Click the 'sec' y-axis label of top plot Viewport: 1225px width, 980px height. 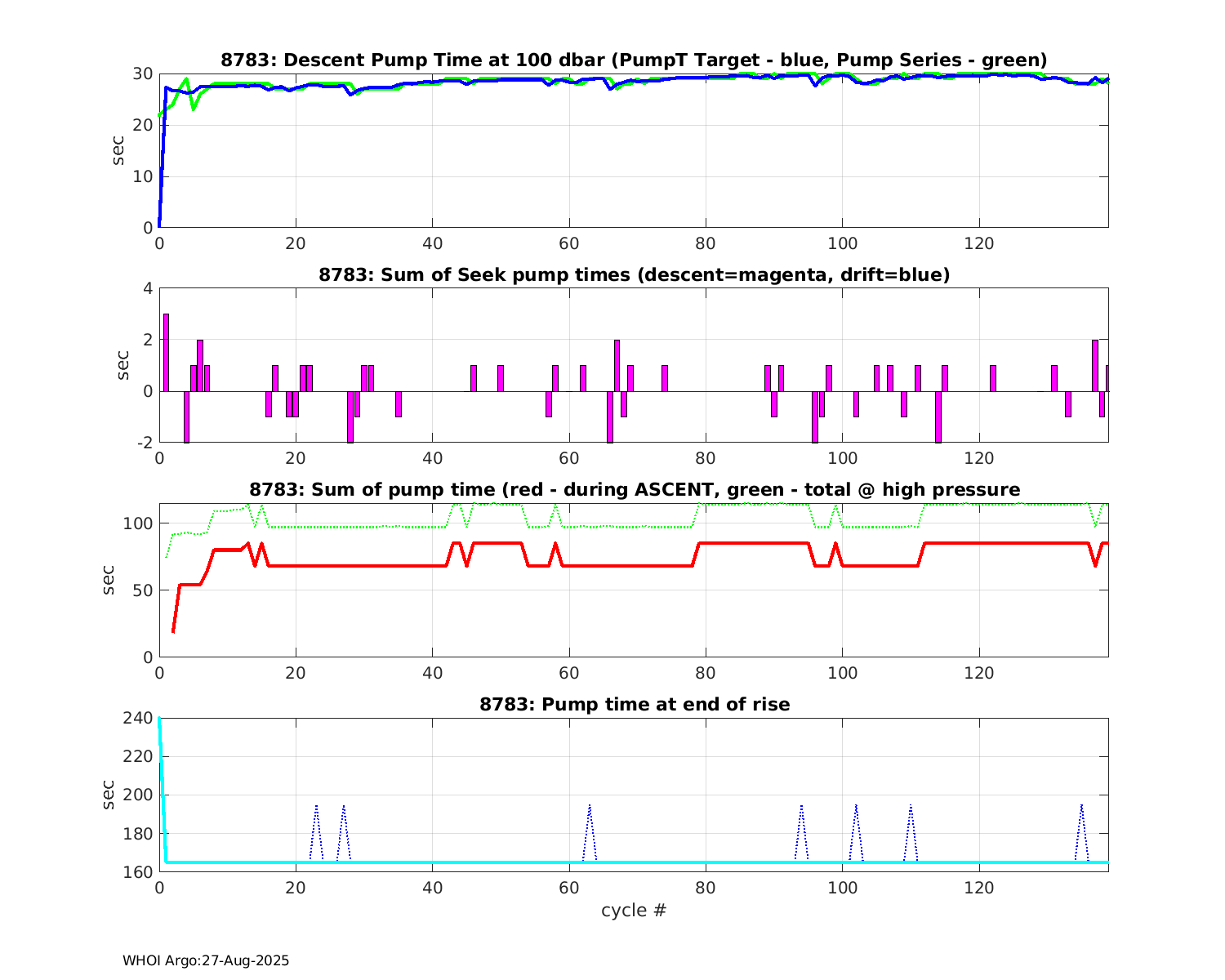119,150
